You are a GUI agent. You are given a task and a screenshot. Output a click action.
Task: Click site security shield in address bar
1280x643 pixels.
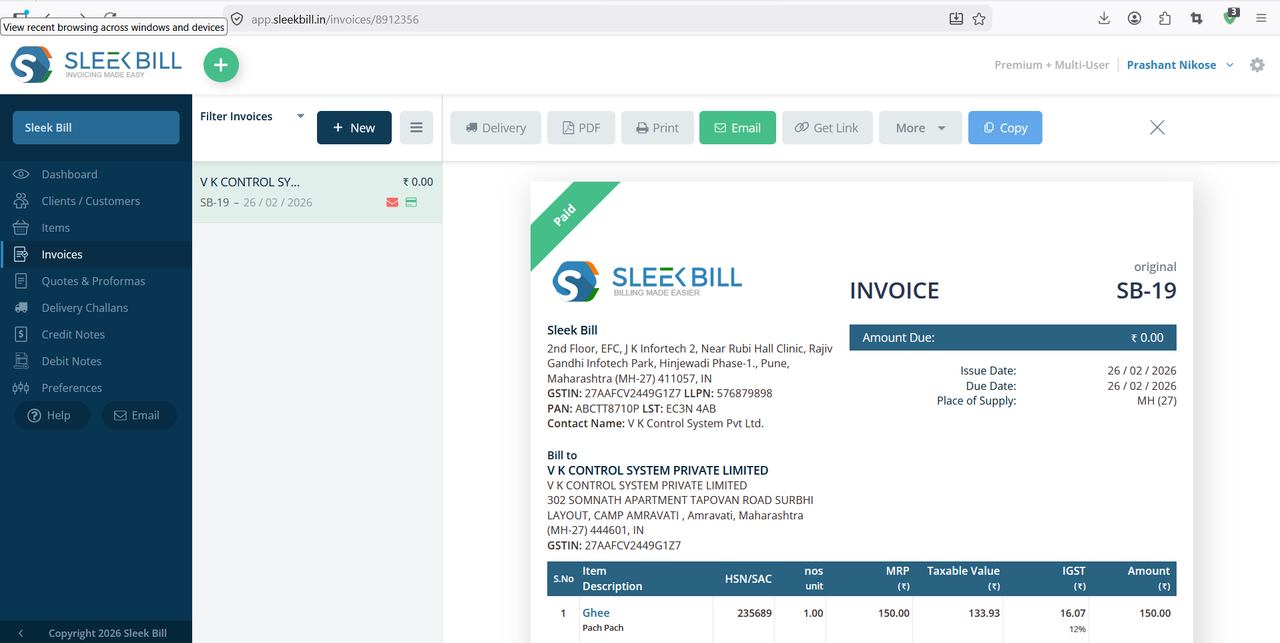point(237,18)
